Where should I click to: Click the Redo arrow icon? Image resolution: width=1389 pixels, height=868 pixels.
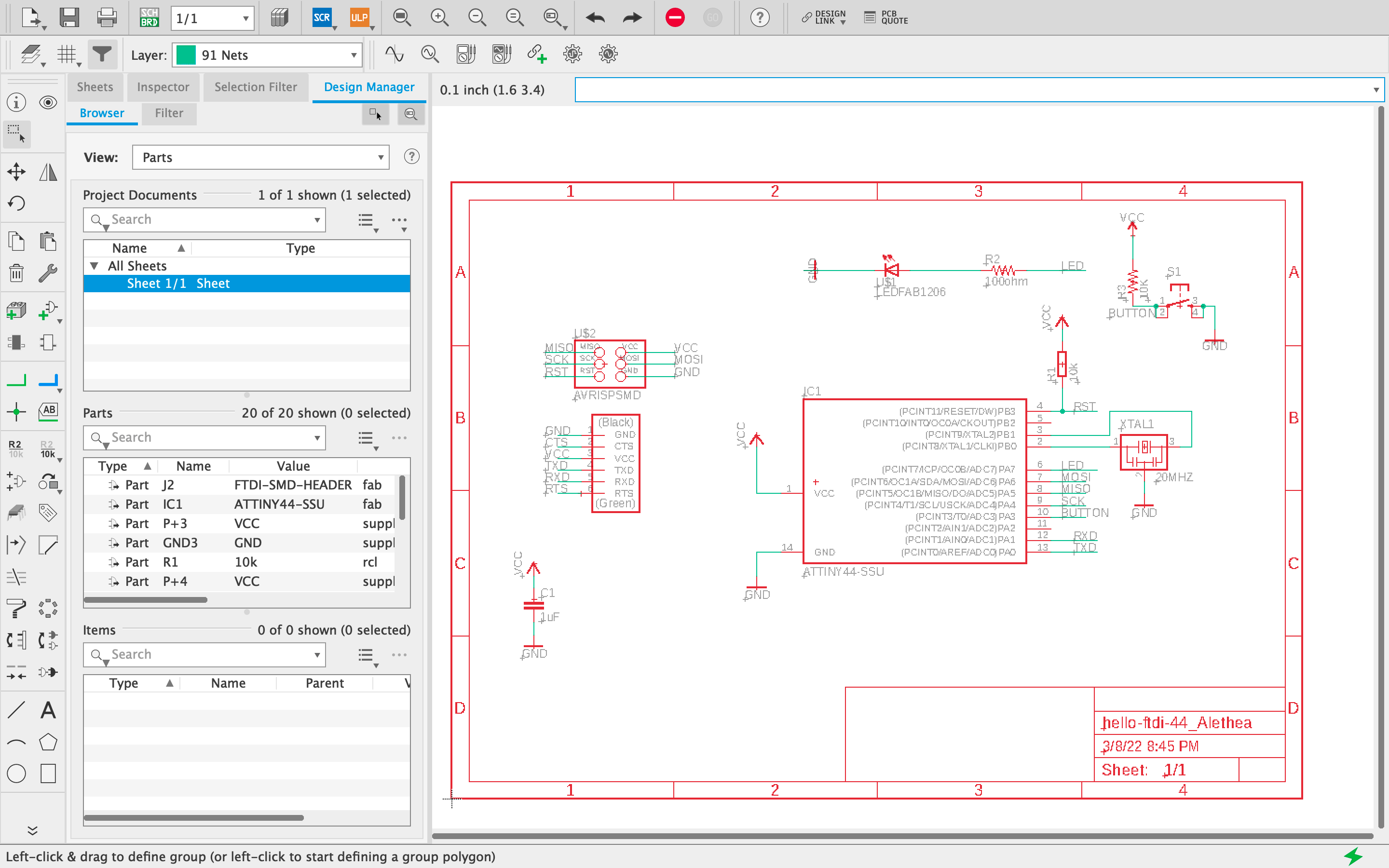pos(632,18)
